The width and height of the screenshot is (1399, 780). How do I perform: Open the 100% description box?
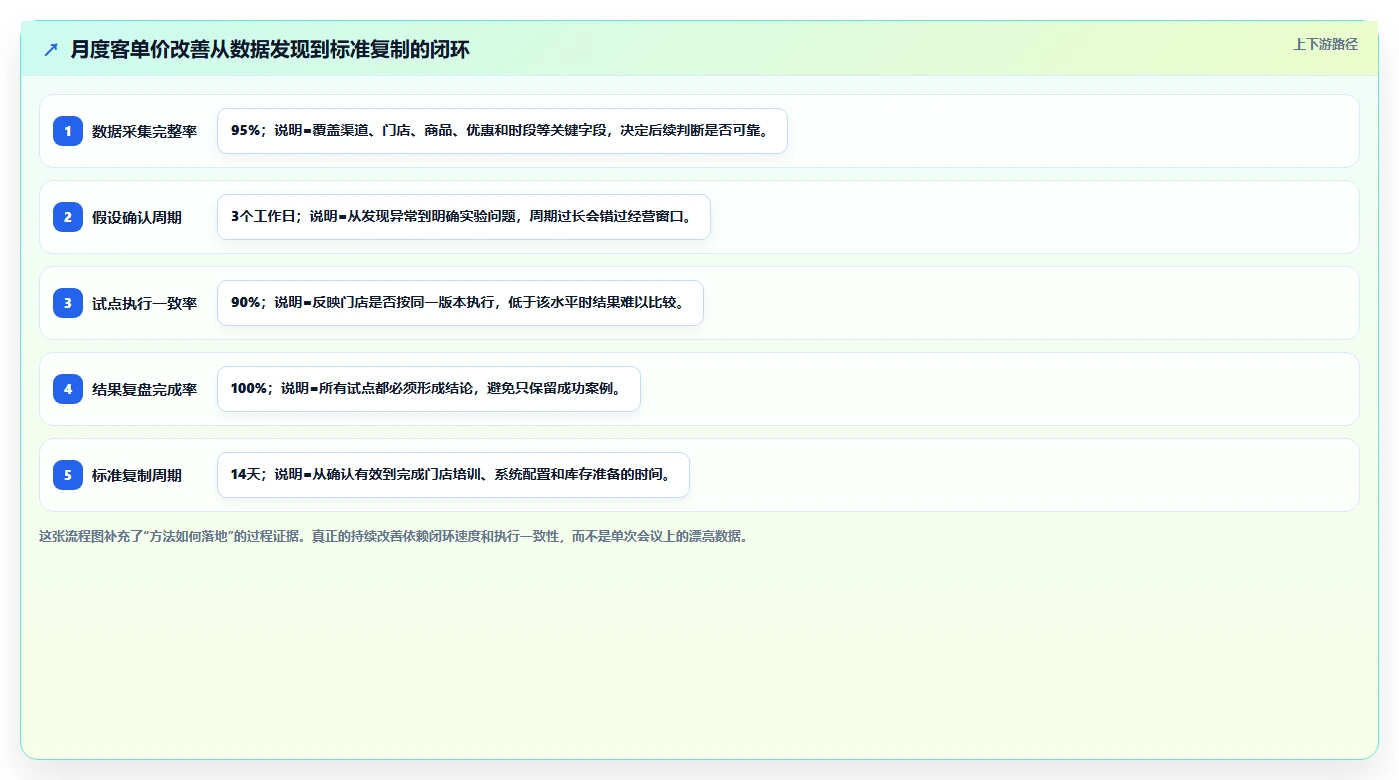point(428,389)
